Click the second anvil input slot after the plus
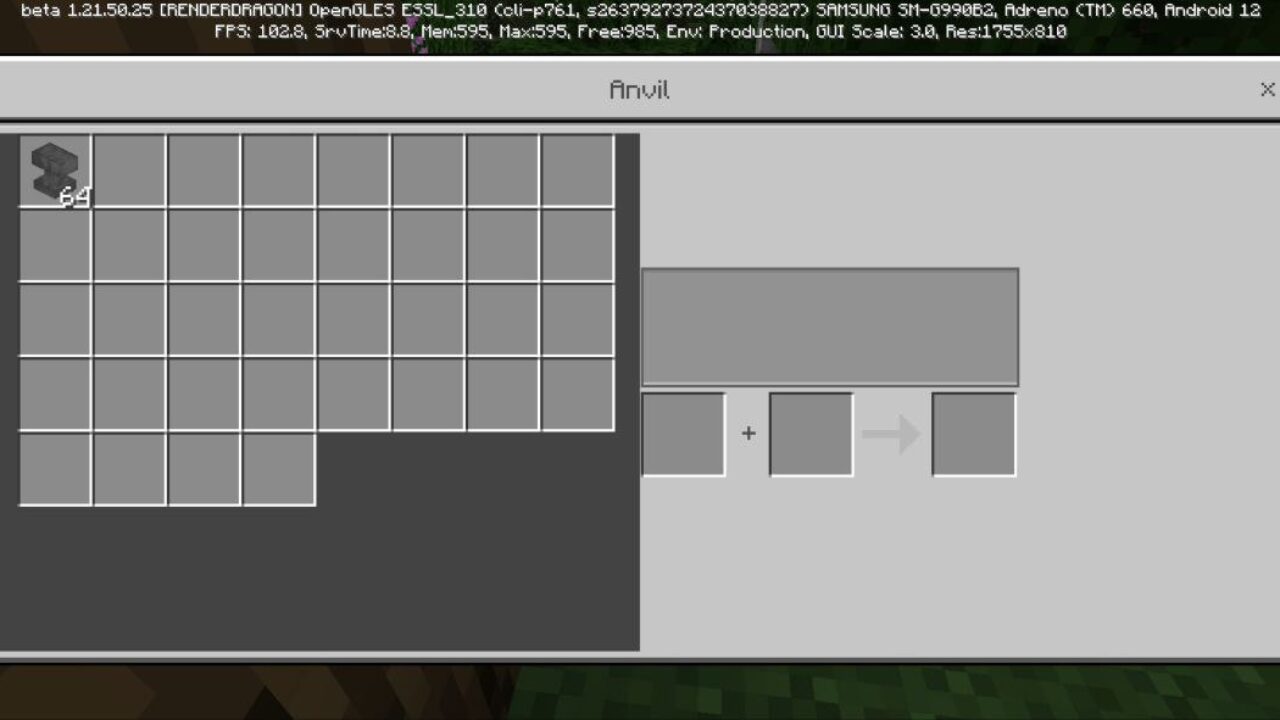Viewport: 1280px width, 720px height. point(811,434)
